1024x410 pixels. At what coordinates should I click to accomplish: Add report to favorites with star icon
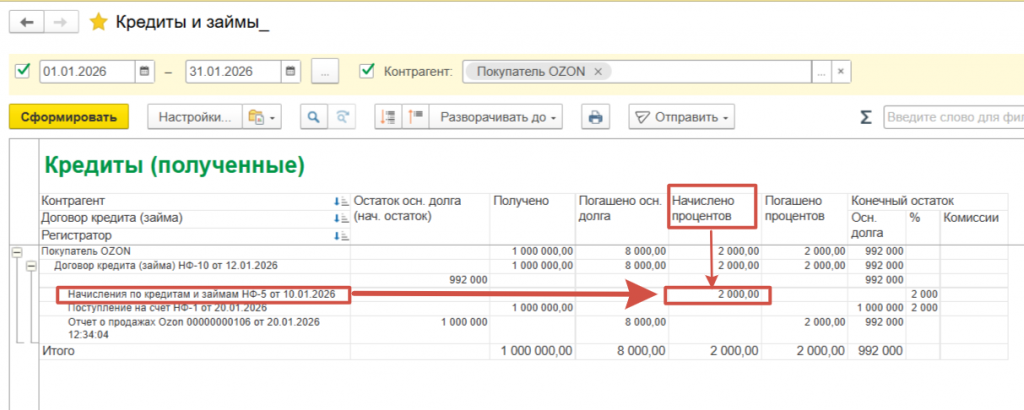click(x=98, y=21)
